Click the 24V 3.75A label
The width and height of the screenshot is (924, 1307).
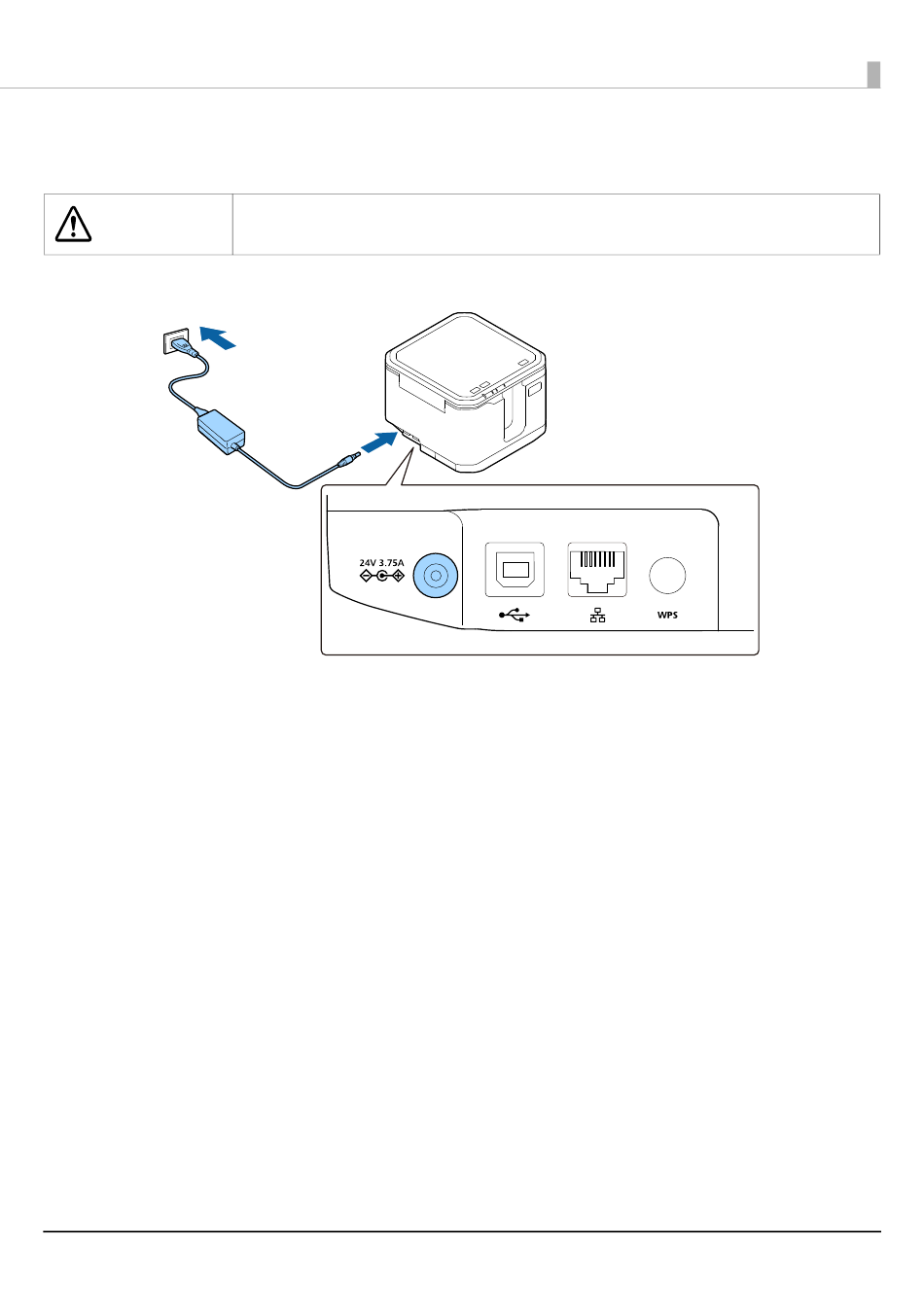381,562
